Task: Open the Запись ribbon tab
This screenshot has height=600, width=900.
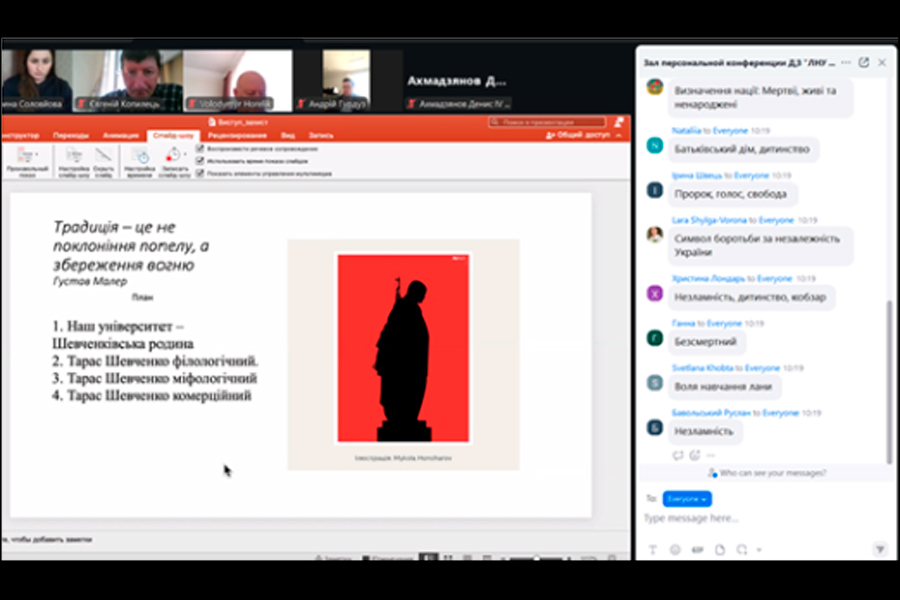Action: pyautogui.click(x=321, y=136)
